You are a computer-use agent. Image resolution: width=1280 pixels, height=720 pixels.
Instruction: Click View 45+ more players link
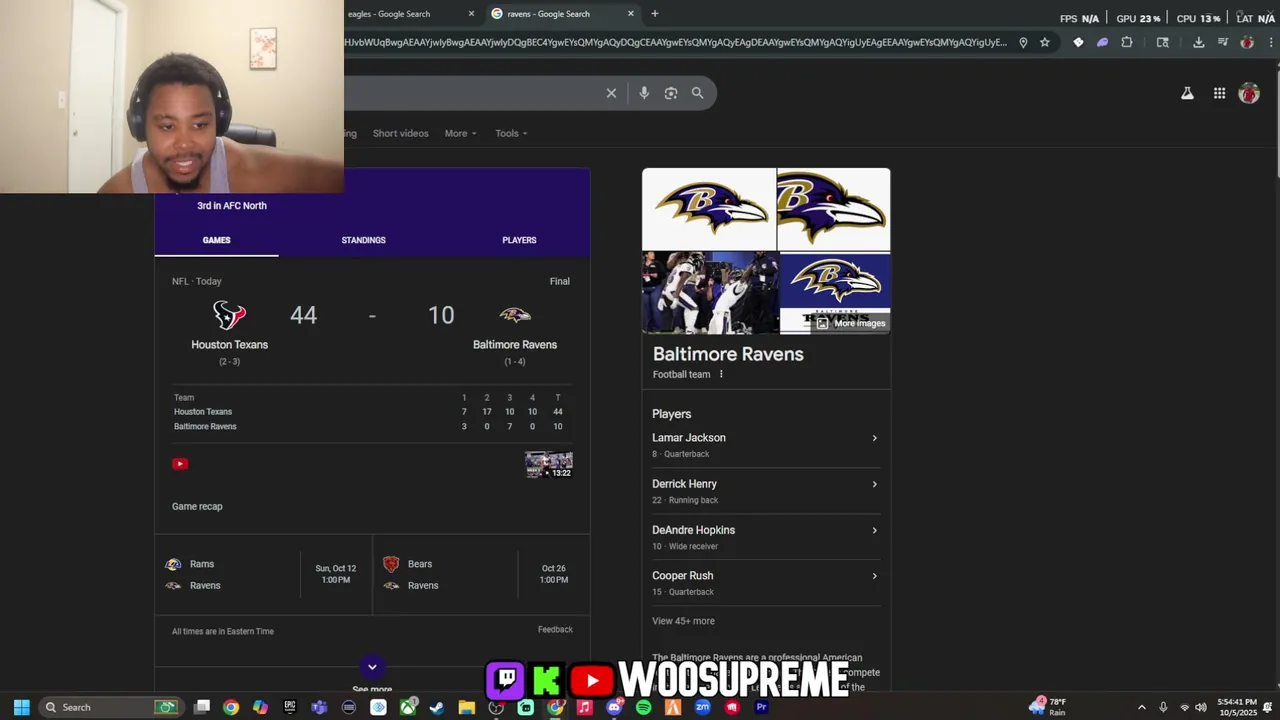(x=683, y=621)
